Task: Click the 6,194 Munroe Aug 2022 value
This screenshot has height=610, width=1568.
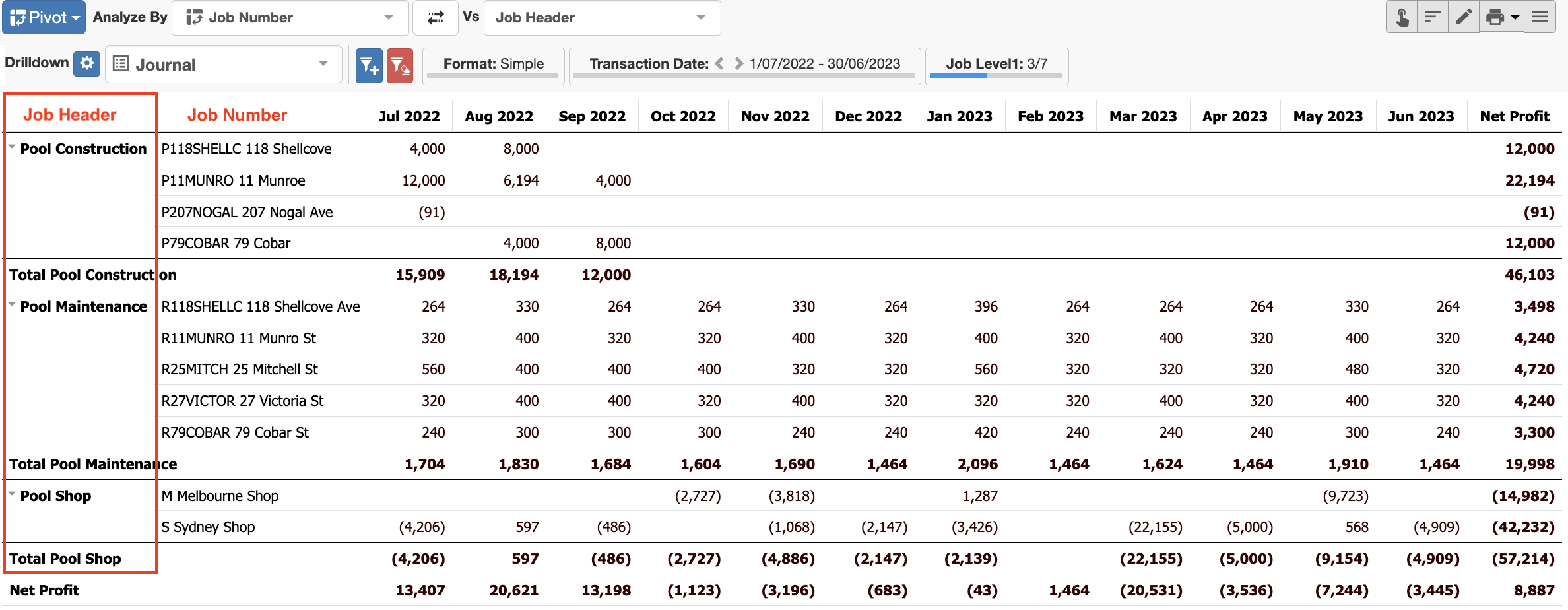Action: [x=521, y=180]
